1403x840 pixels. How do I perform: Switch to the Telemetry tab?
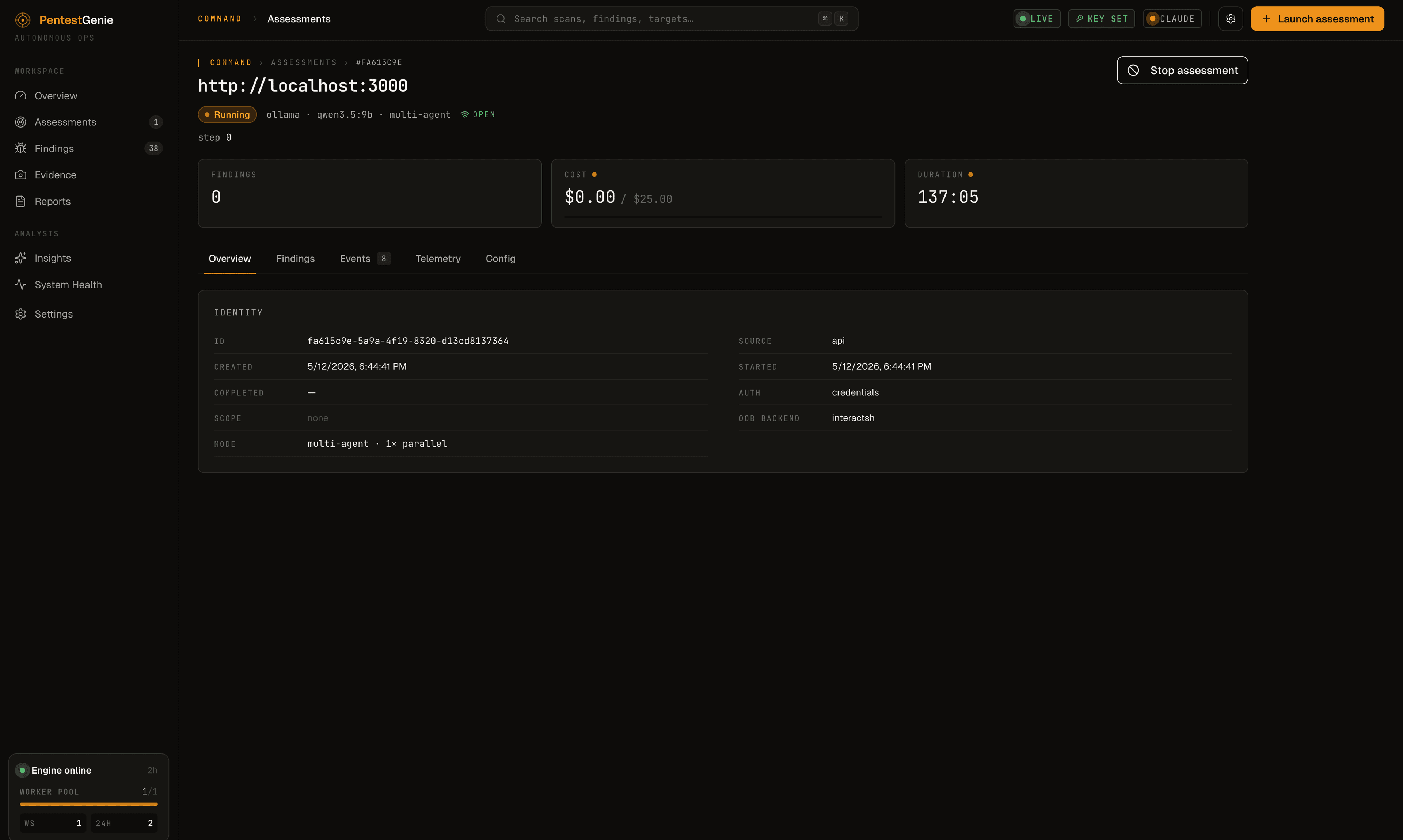(438, 259)
